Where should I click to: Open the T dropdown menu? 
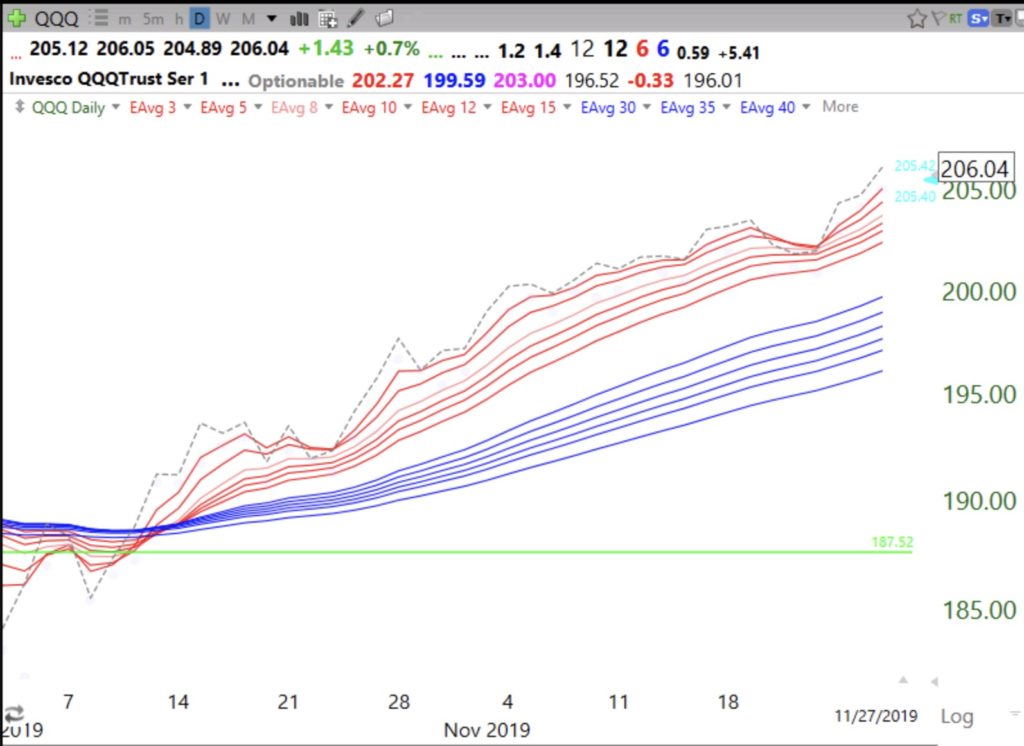pyautogui.click(x=1002, y=18)
